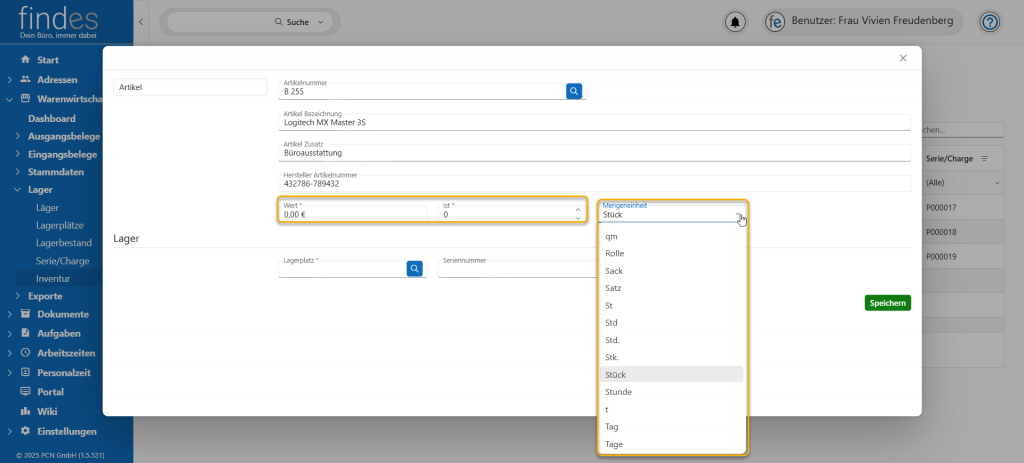The width and height of the screenshot is (1024, 463).
Task: Click the filter icon beside Serie/Charge
Action: click(984, 159)
